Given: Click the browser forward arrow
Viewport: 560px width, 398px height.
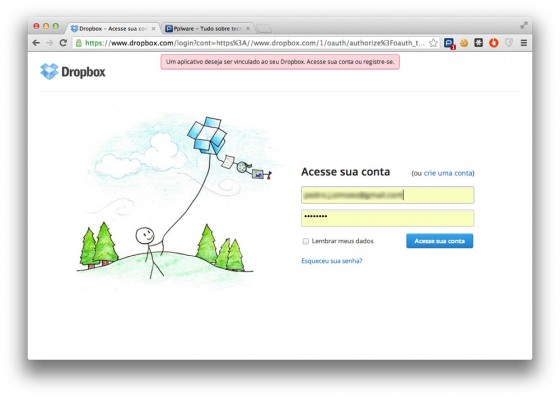Looking at the screenshot, I should pos(50,43).
